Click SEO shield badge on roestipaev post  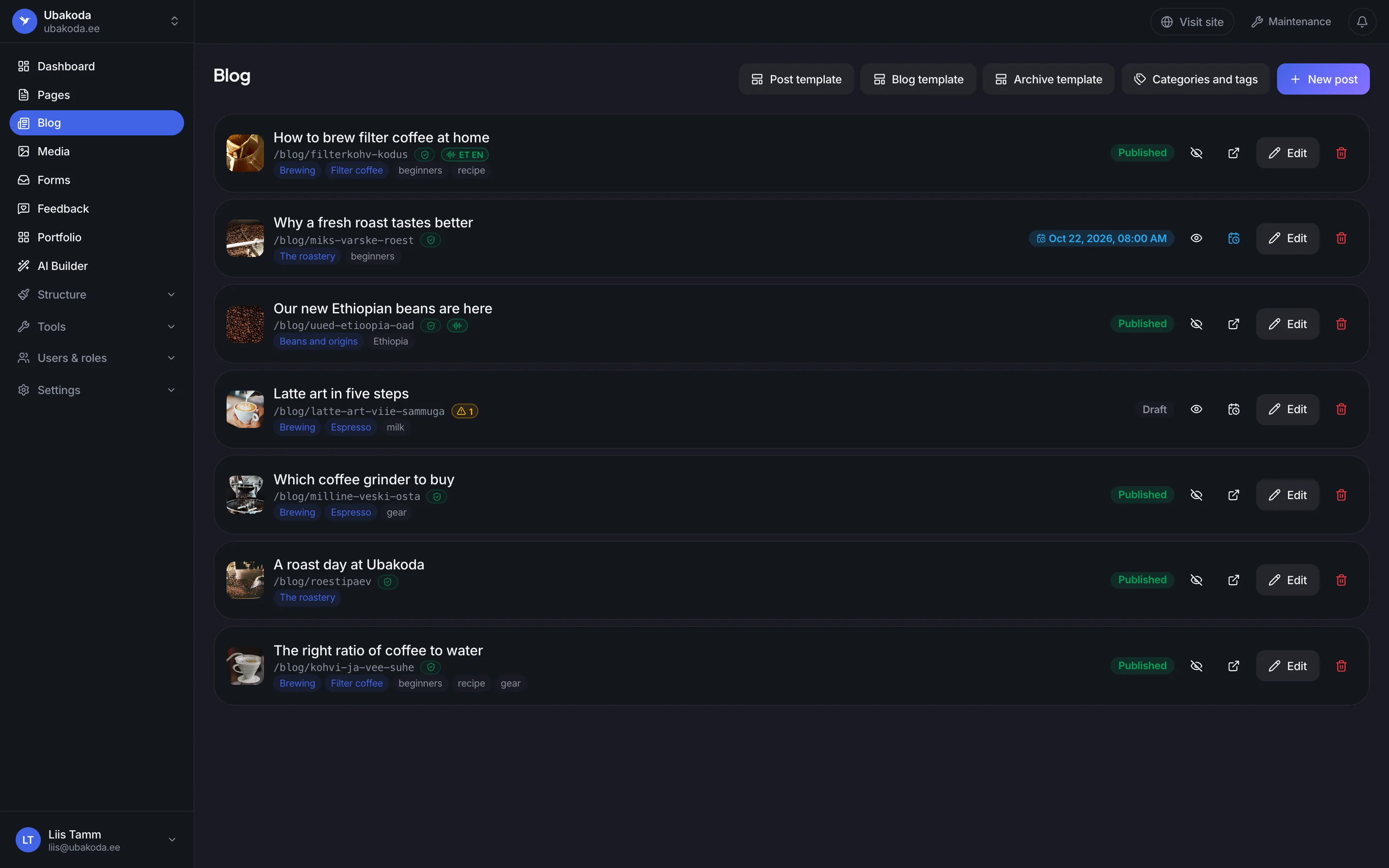tap(388, 582)
